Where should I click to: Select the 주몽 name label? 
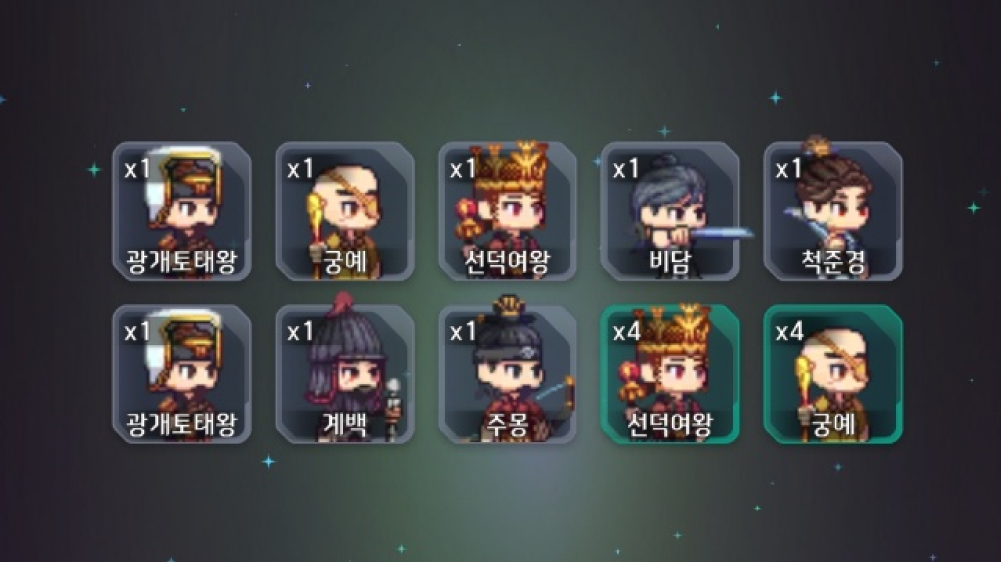point(508,425)
